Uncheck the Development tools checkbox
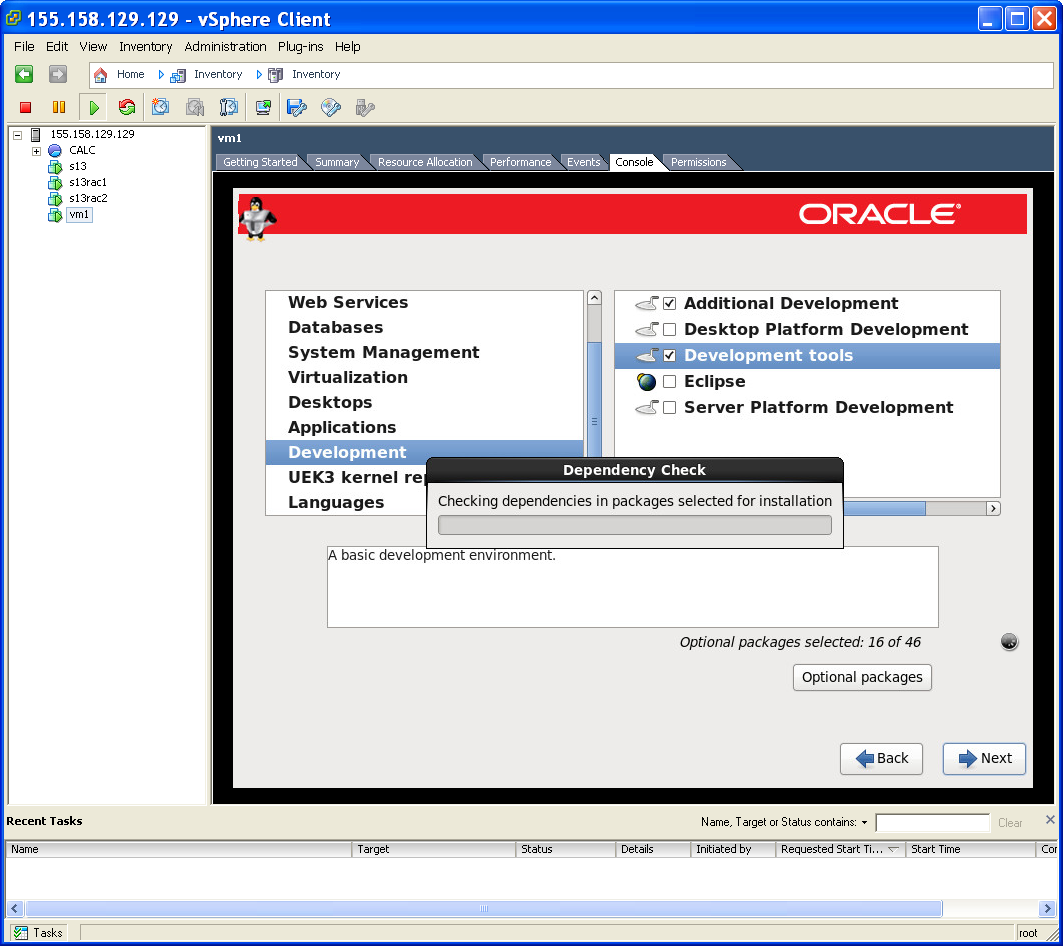The height and width of the screenshot is (946, 1063). 669,355
